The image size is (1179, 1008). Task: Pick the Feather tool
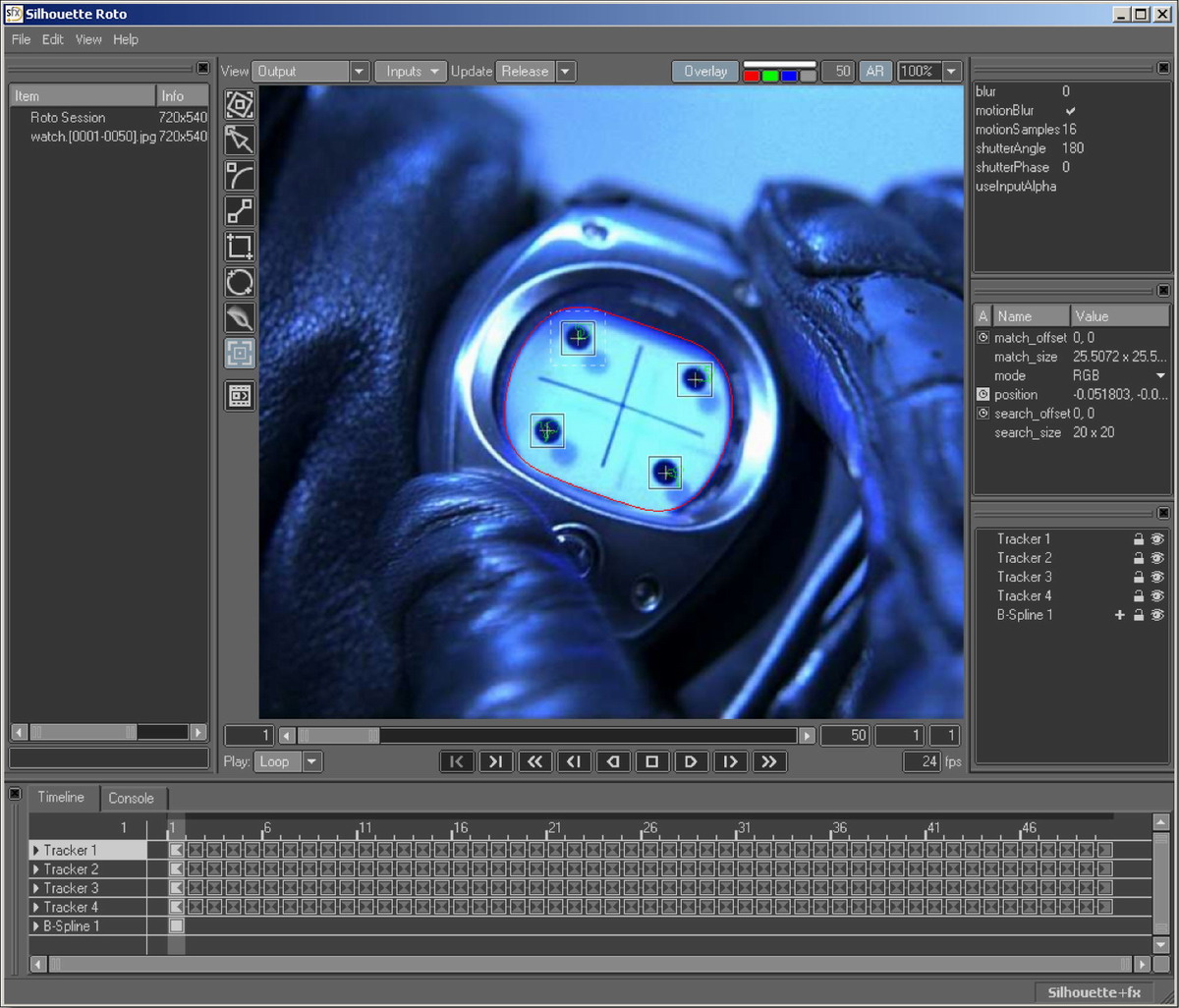240,317
